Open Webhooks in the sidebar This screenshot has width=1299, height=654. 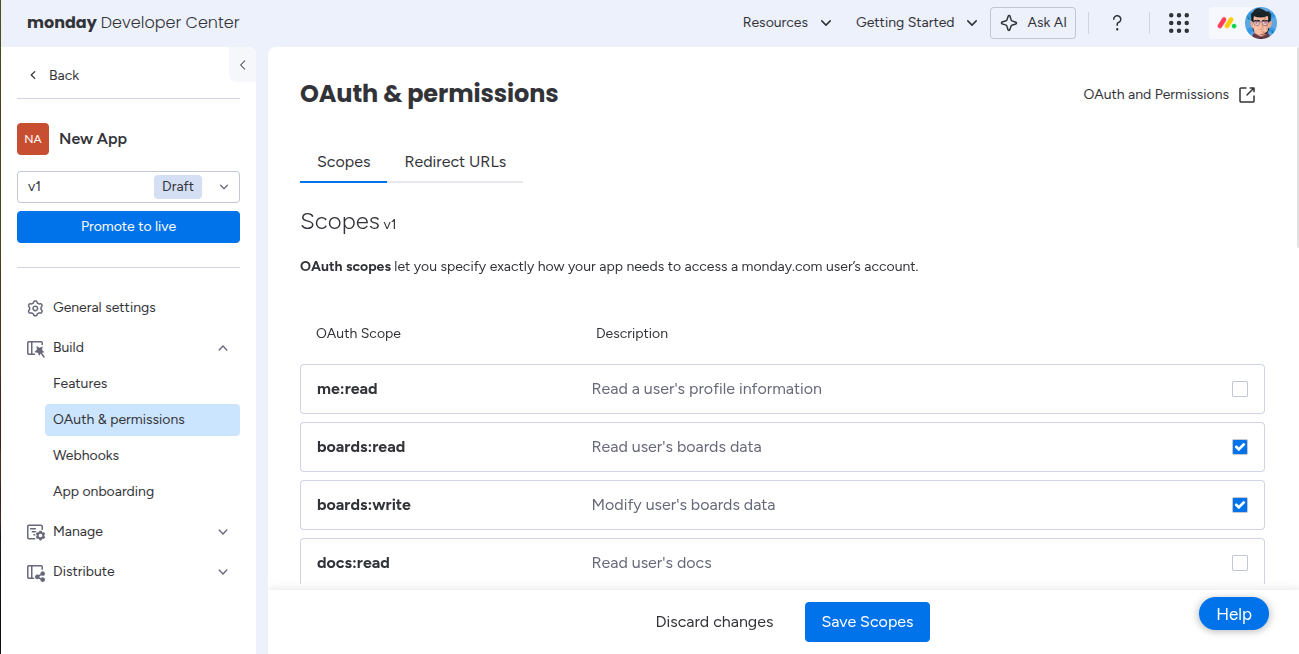[x=86, y=456]
